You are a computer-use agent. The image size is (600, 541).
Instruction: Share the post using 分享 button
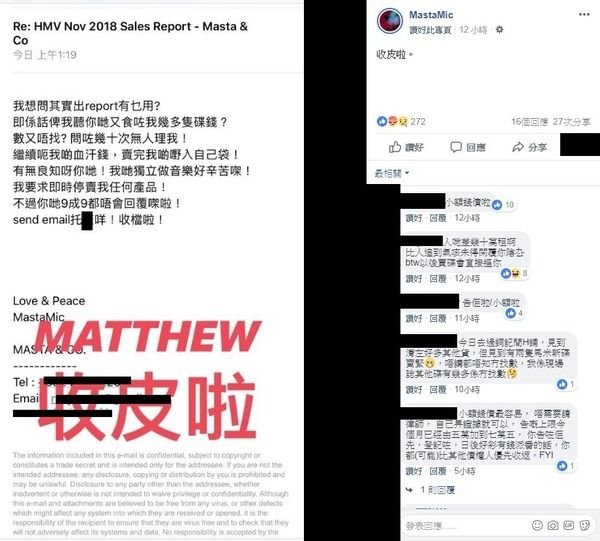(x=530, y=147)
